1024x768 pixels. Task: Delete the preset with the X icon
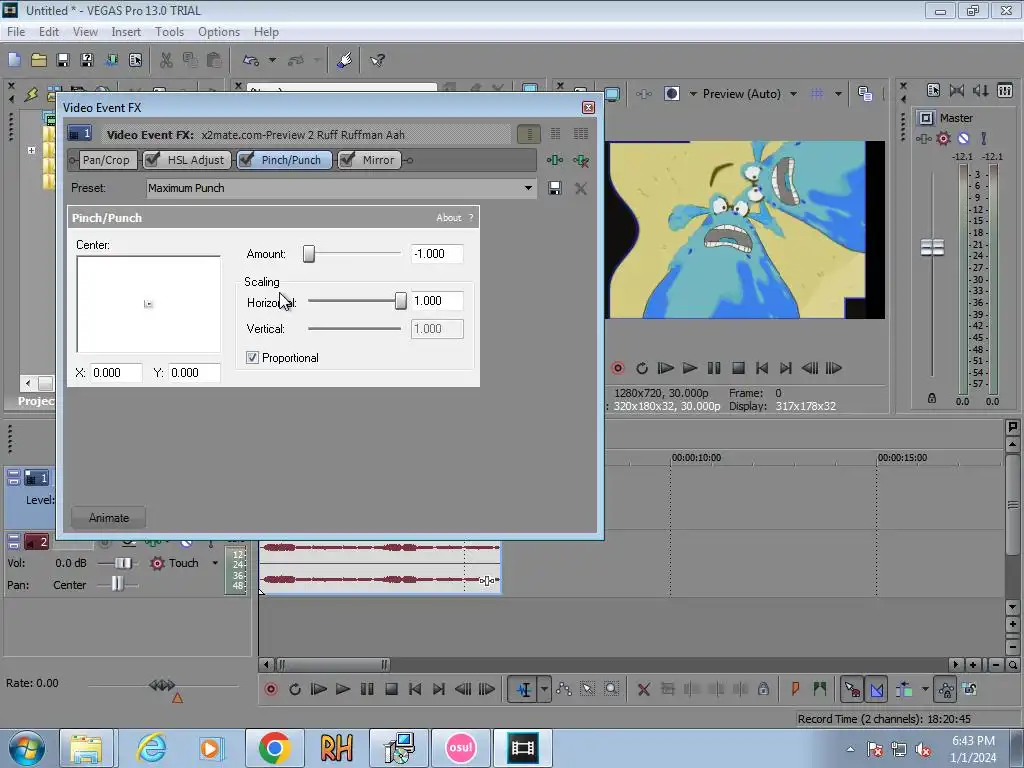point(581,188)
